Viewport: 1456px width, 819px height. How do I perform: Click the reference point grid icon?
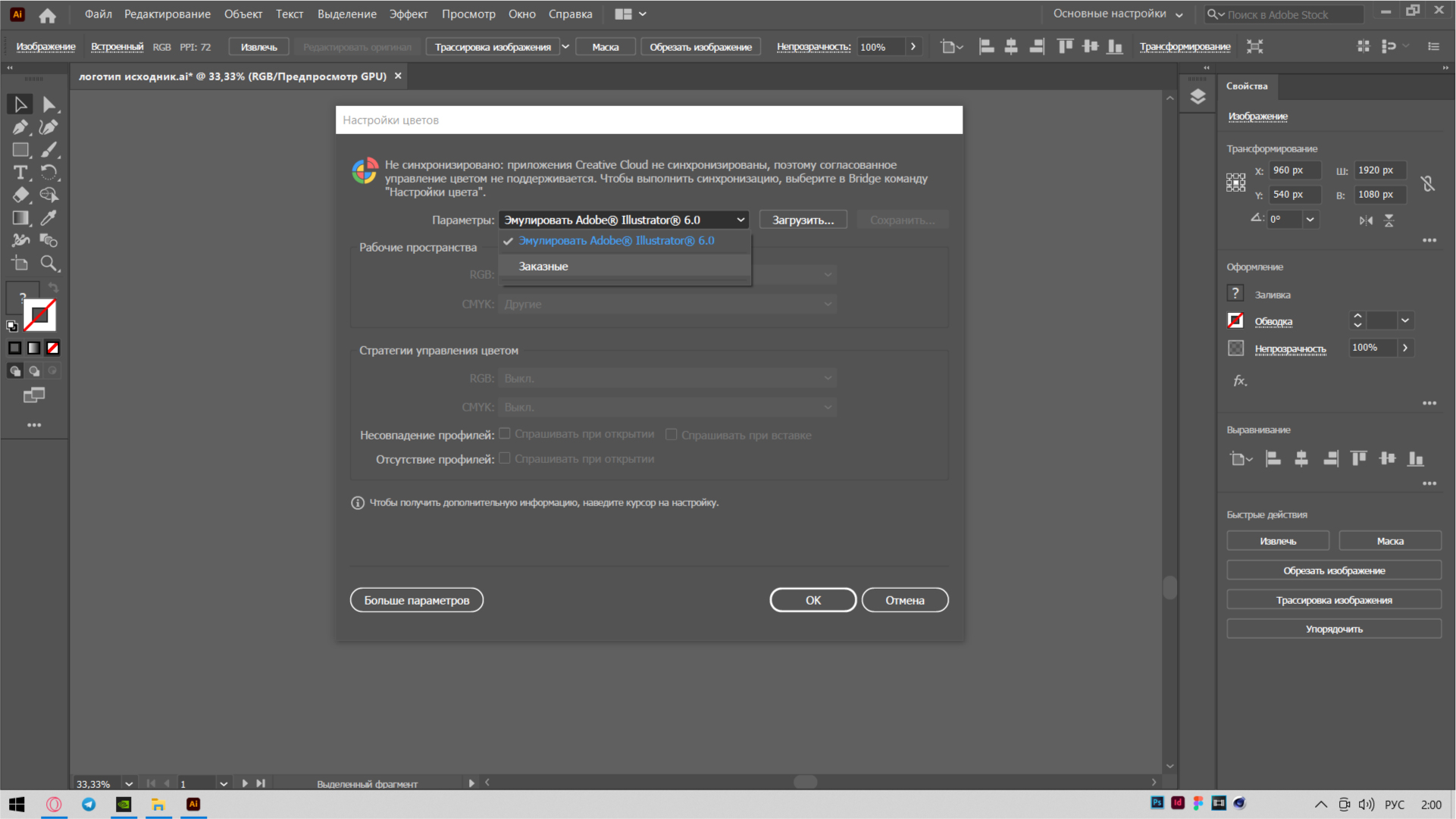(1235, 183)
